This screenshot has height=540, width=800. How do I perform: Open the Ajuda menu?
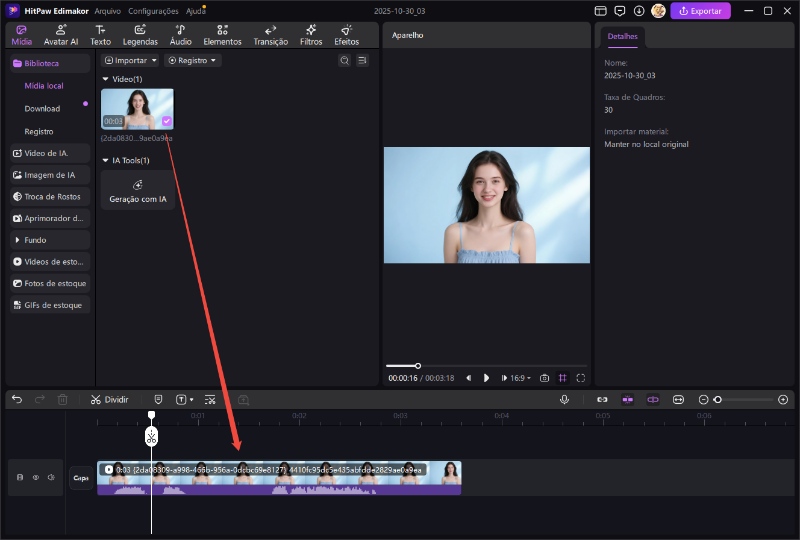click(195, 11)
